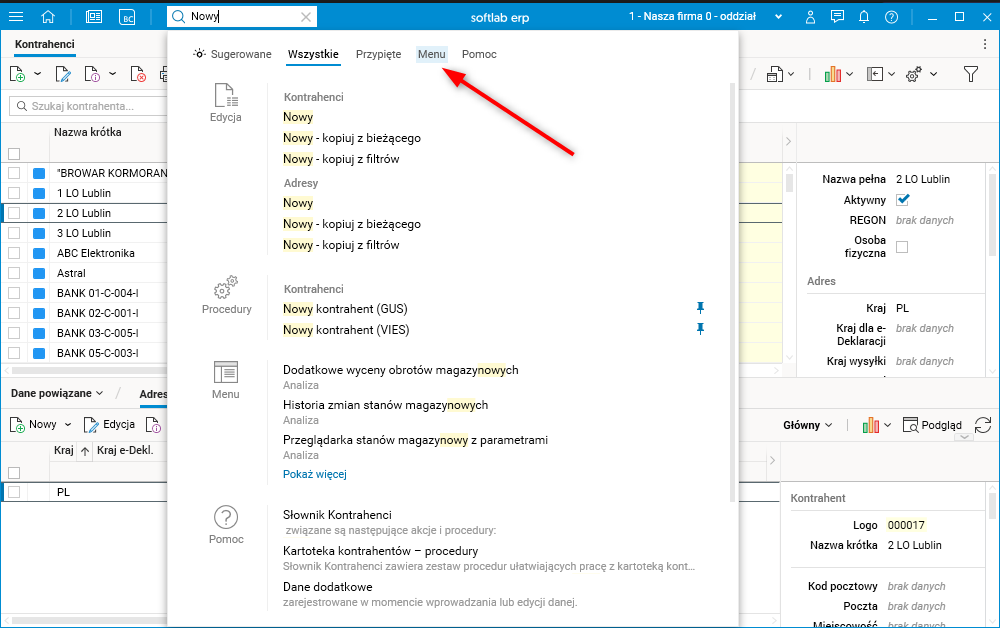Show contractor info document icon
Screen dimensions: 1000x628
[92, 75]
